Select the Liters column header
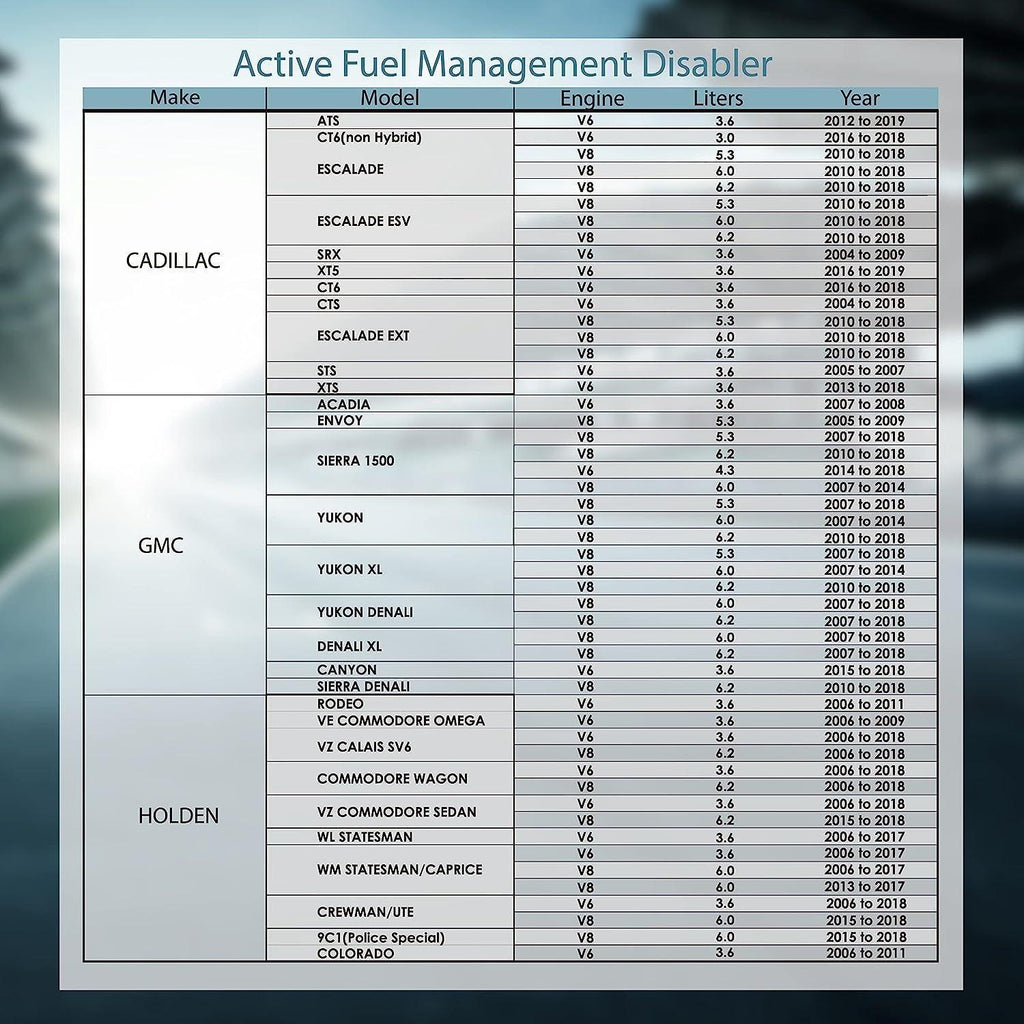This screenshot has width=1024, height=1024. 716,98
